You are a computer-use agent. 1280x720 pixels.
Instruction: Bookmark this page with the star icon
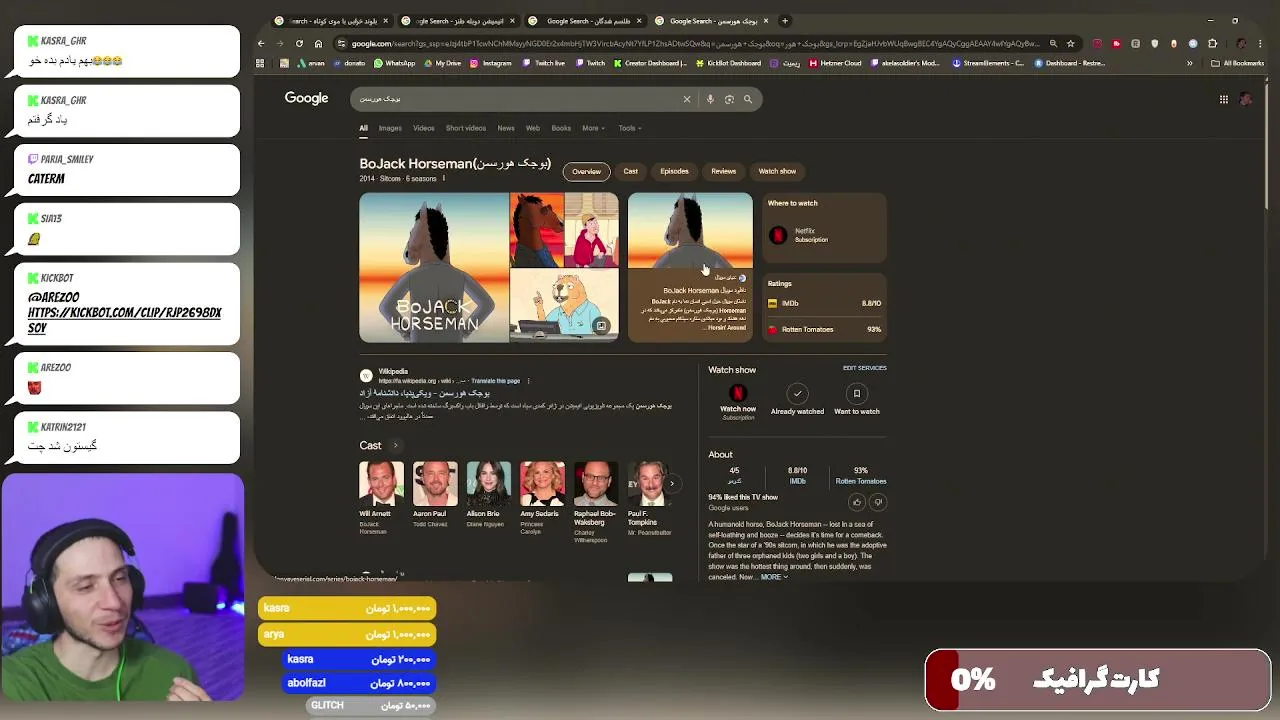(x=1071, y=43)
